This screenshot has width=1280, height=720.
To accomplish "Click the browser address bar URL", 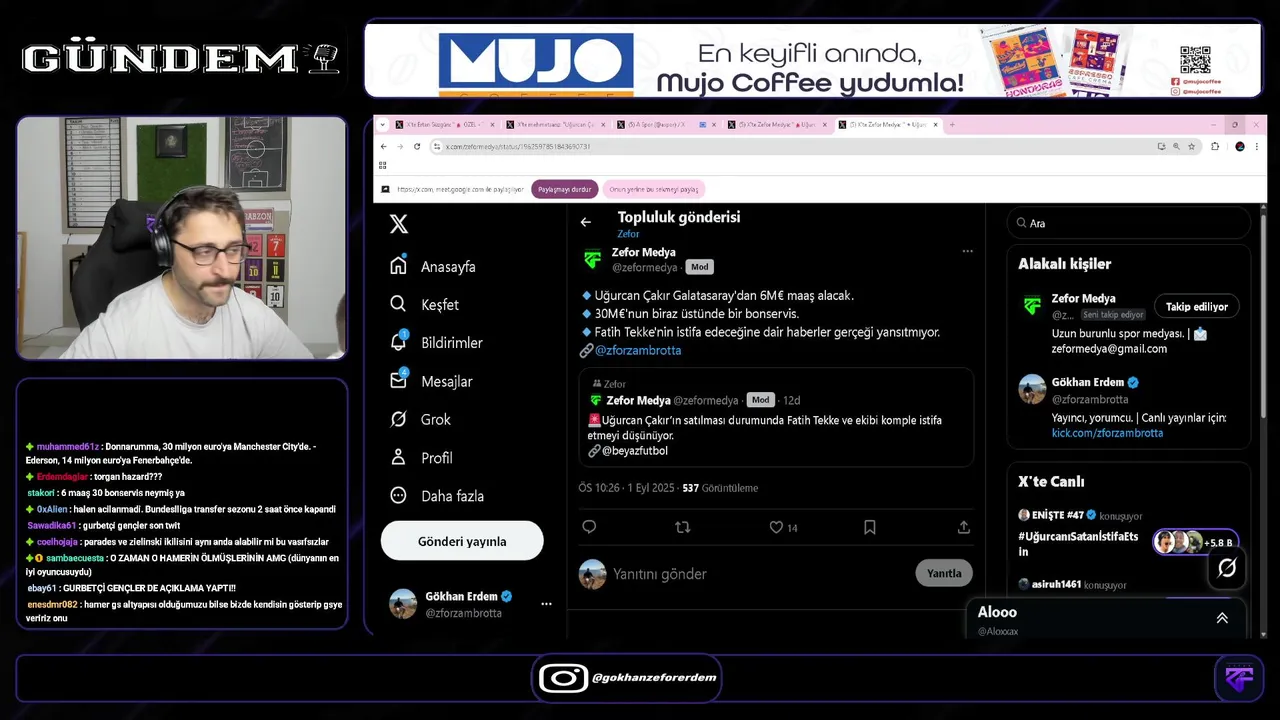I will tap(517, 146).
